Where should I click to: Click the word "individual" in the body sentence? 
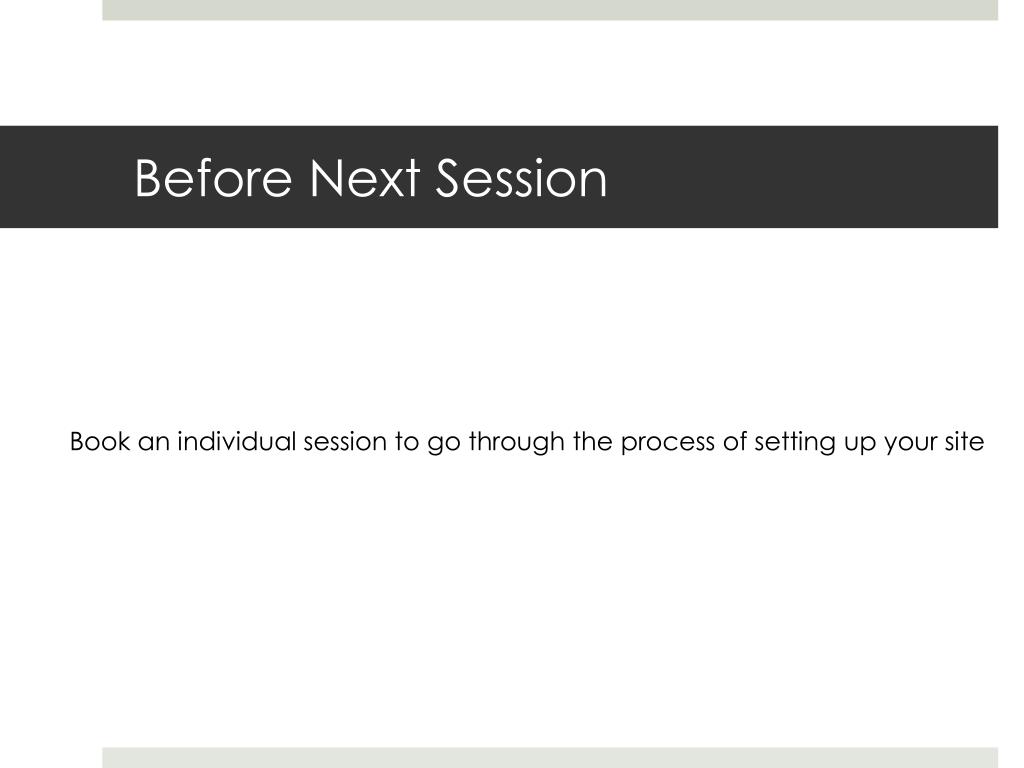click(x=237, y=441)
